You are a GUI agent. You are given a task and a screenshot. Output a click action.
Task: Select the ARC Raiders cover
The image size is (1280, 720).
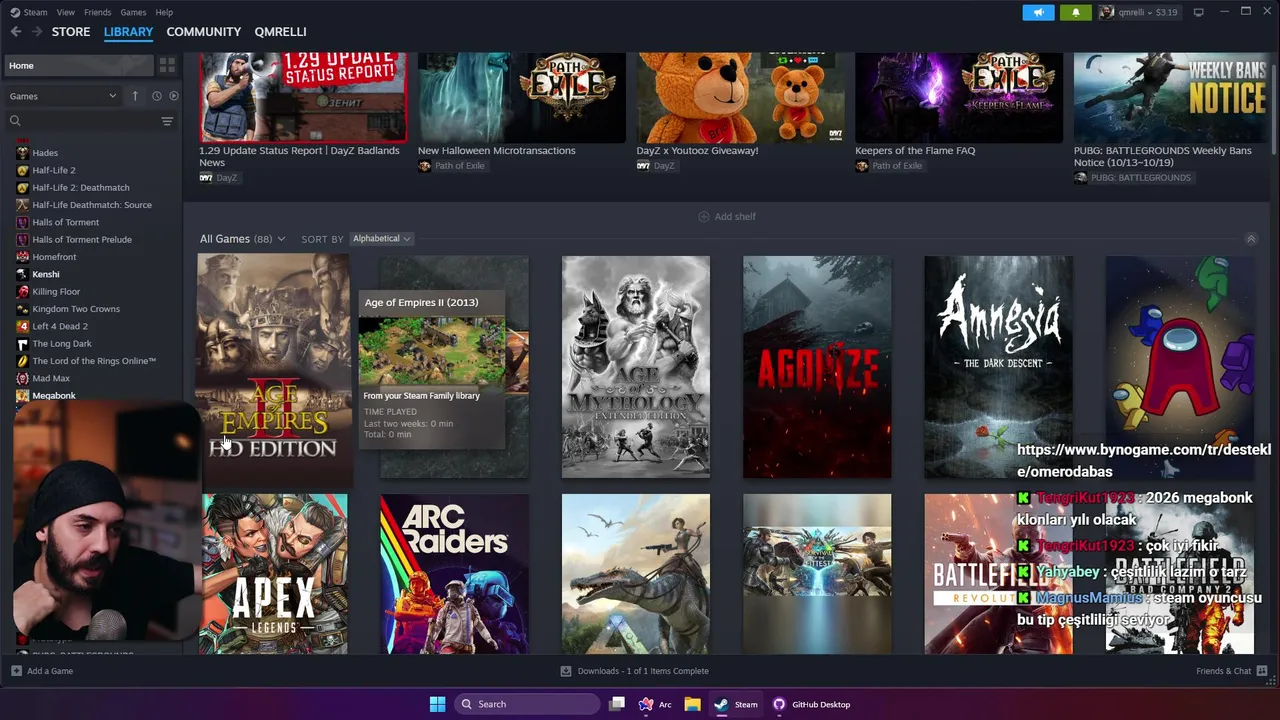coord(454,574)
